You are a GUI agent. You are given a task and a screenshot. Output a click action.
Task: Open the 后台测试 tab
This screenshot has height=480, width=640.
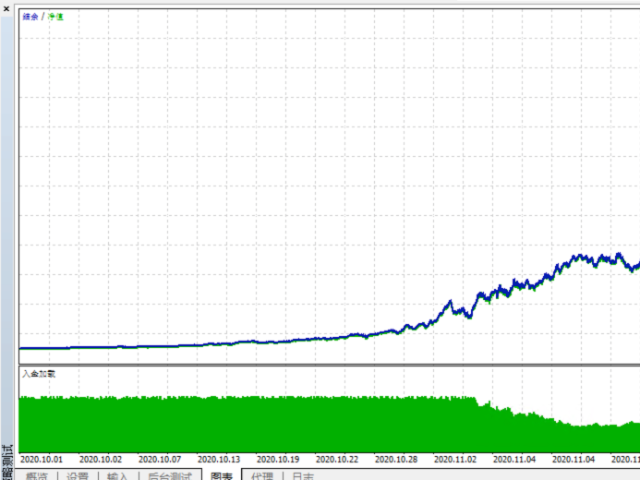point(169,476)
